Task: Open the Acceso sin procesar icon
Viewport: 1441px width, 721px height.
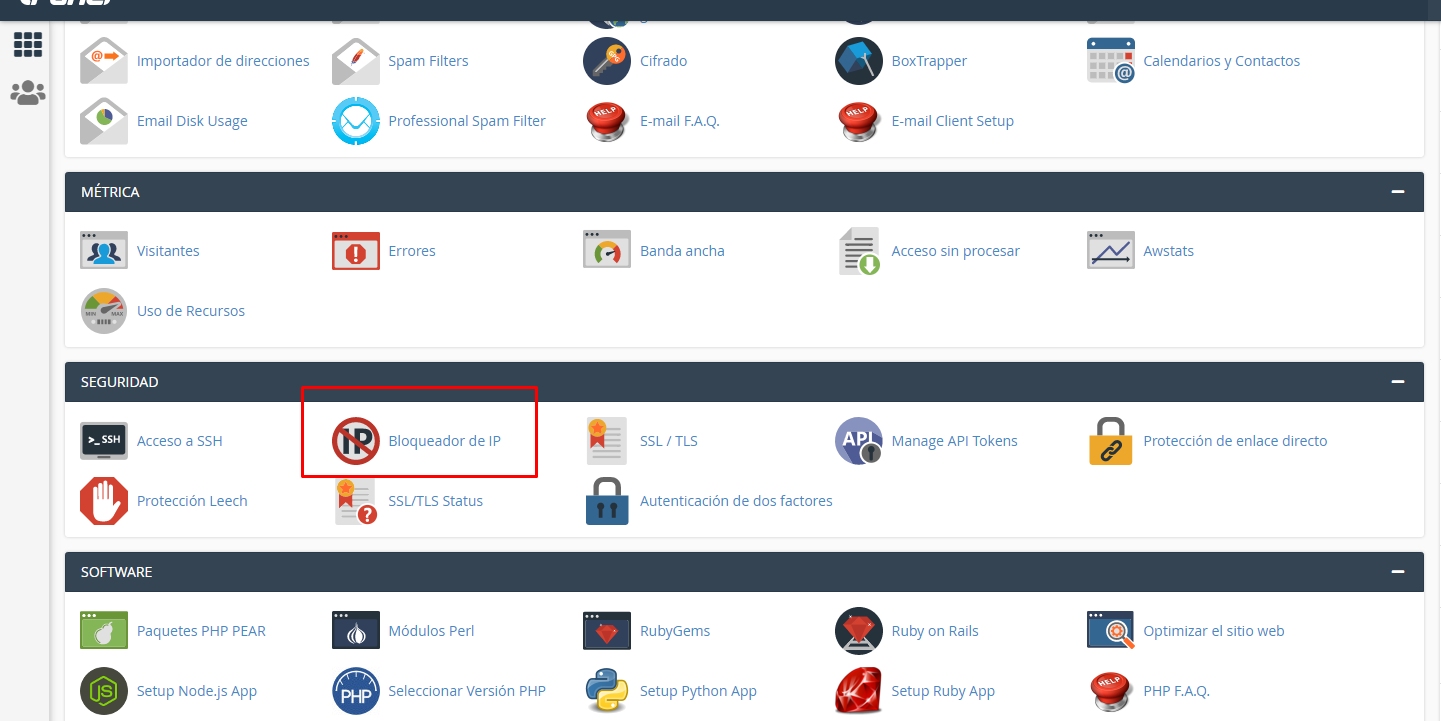Action: (859, 251)
